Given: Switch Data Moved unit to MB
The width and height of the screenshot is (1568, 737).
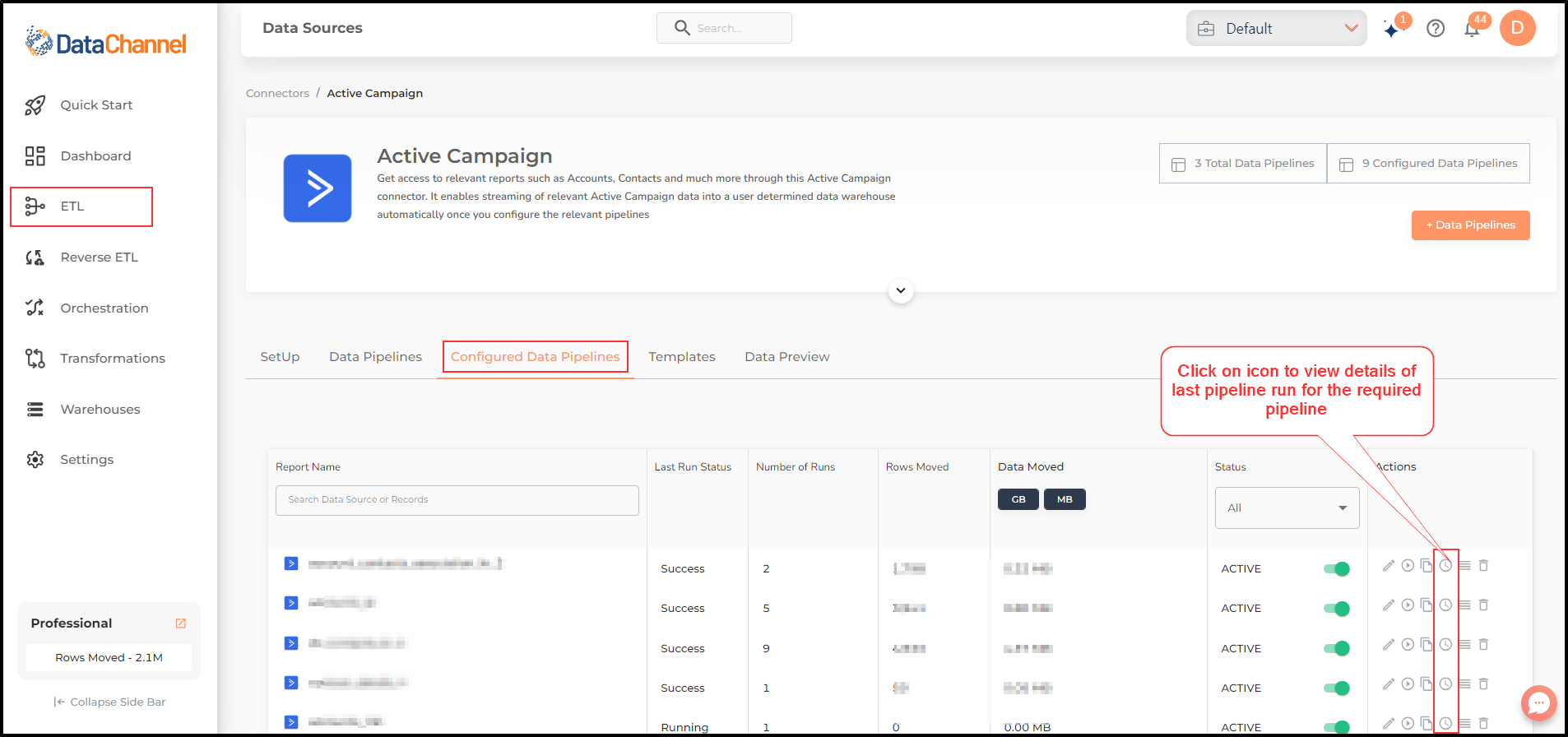Looking at the screenshot, I should [x=1065, y=499].
